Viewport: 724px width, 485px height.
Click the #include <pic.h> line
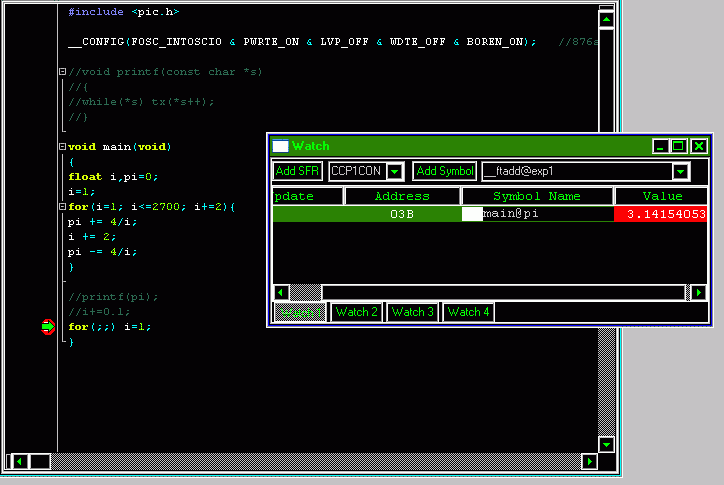pos(124,12)
